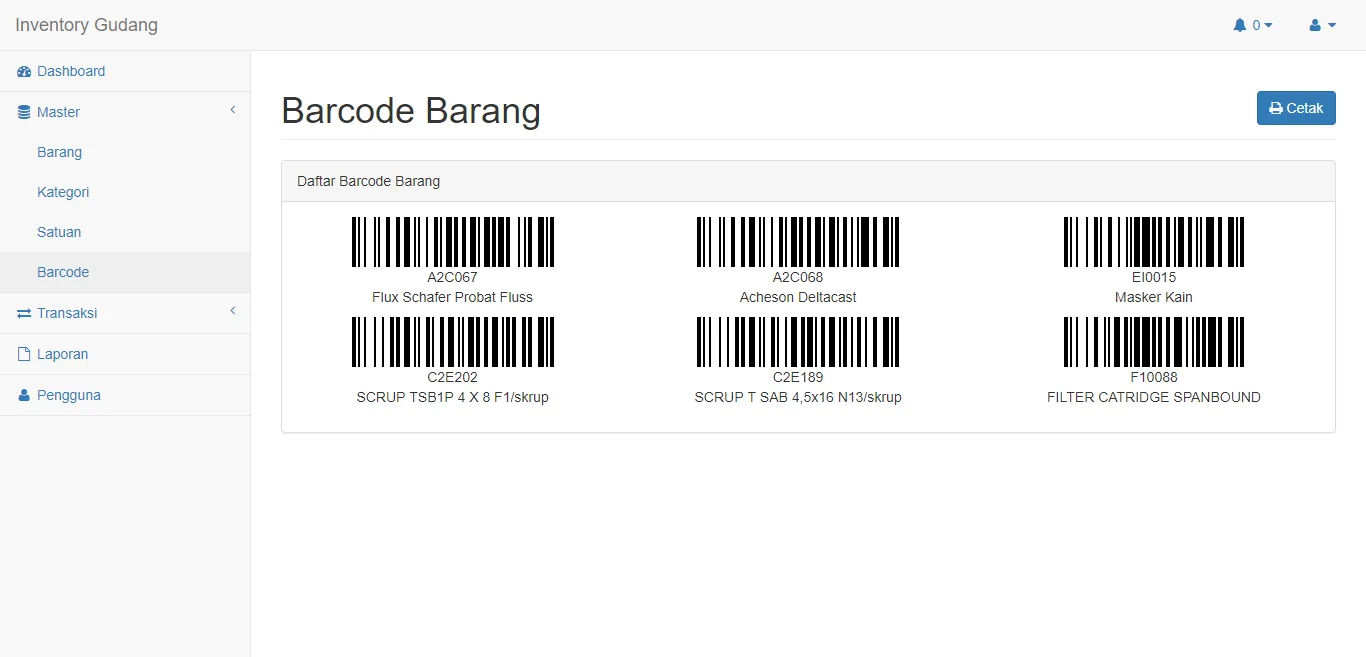Open the Satuan submenu item

(x=125, y=233)
